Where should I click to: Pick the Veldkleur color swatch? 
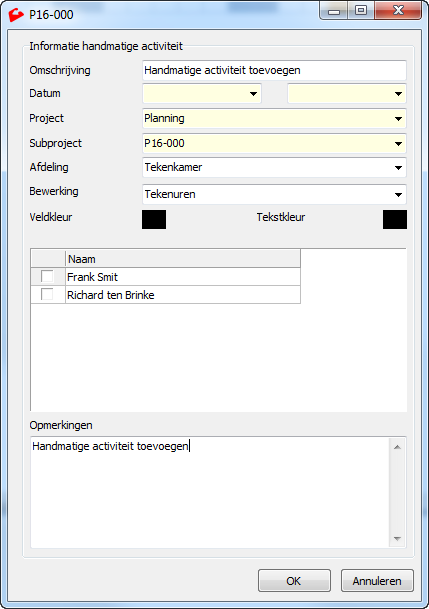[x=154, y=219]
